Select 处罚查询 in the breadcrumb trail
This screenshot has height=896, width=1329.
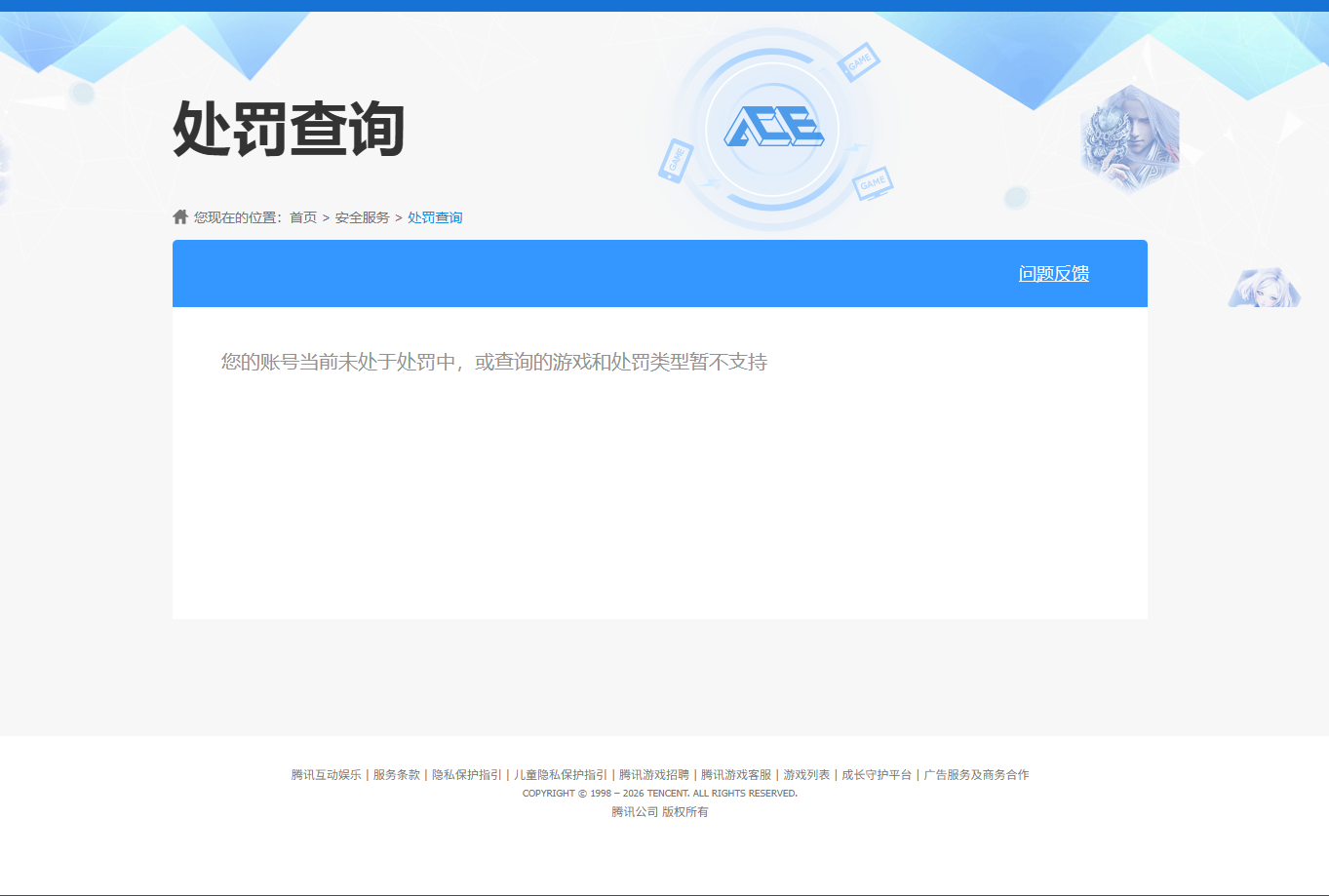click(433, 216)
